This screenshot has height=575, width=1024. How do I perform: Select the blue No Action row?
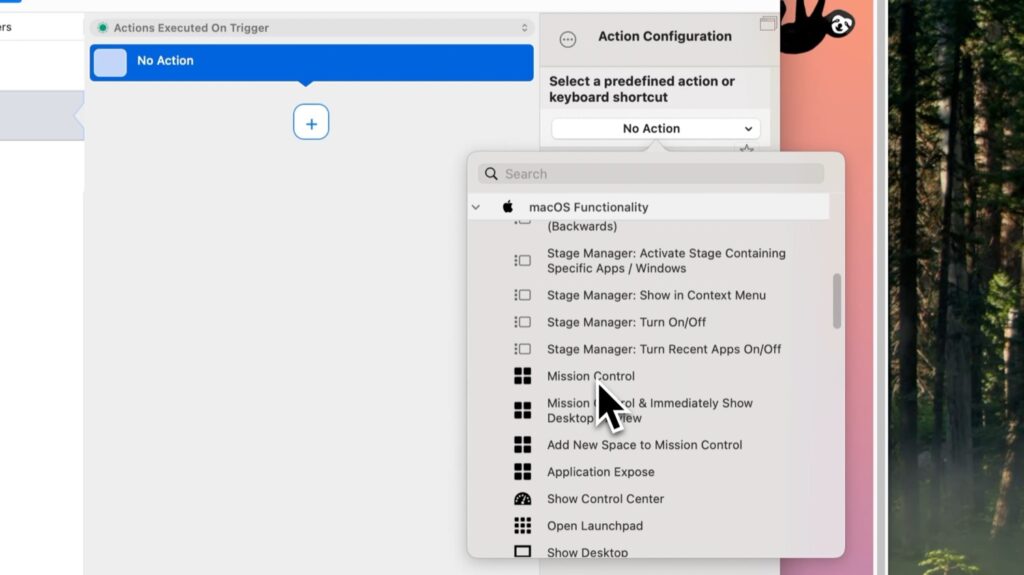(312, 63)
